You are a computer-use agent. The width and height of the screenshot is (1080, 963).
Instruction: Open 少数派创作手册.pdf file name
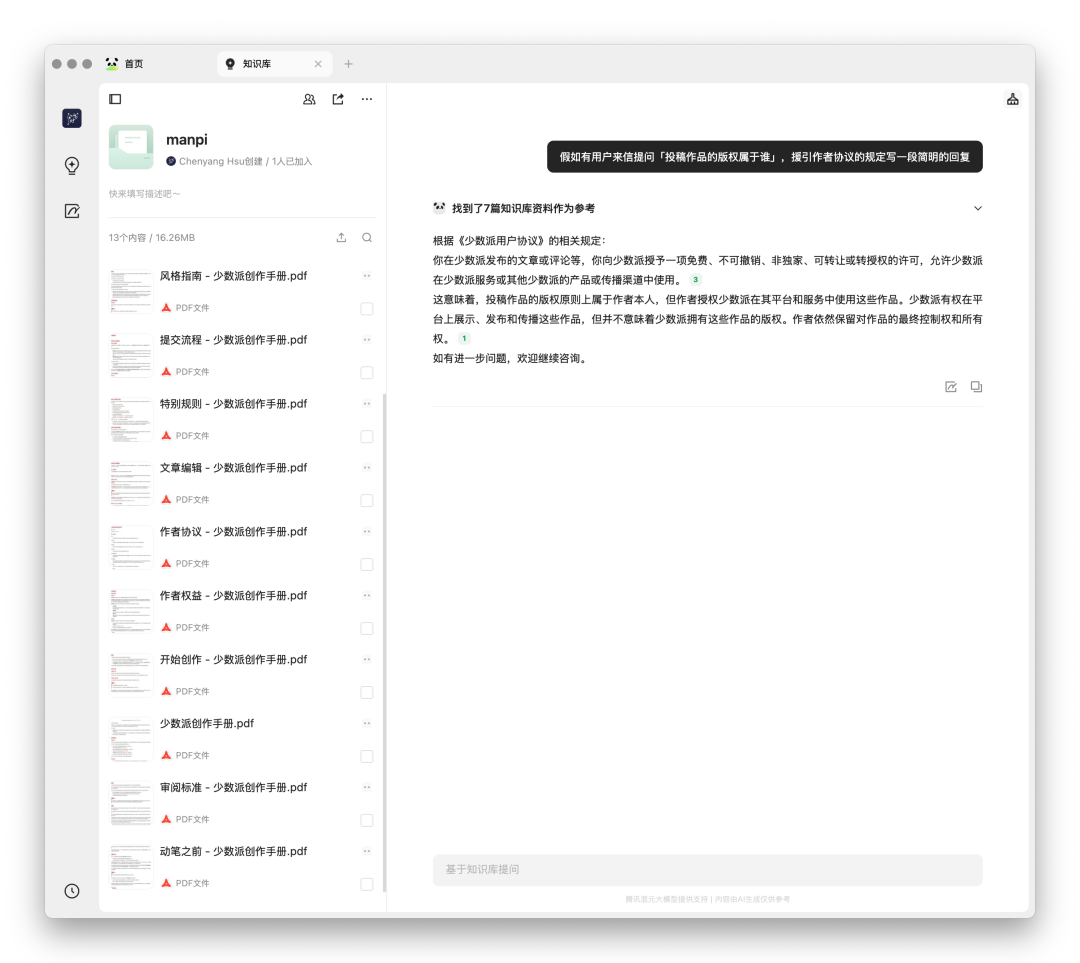click(207, 723)
